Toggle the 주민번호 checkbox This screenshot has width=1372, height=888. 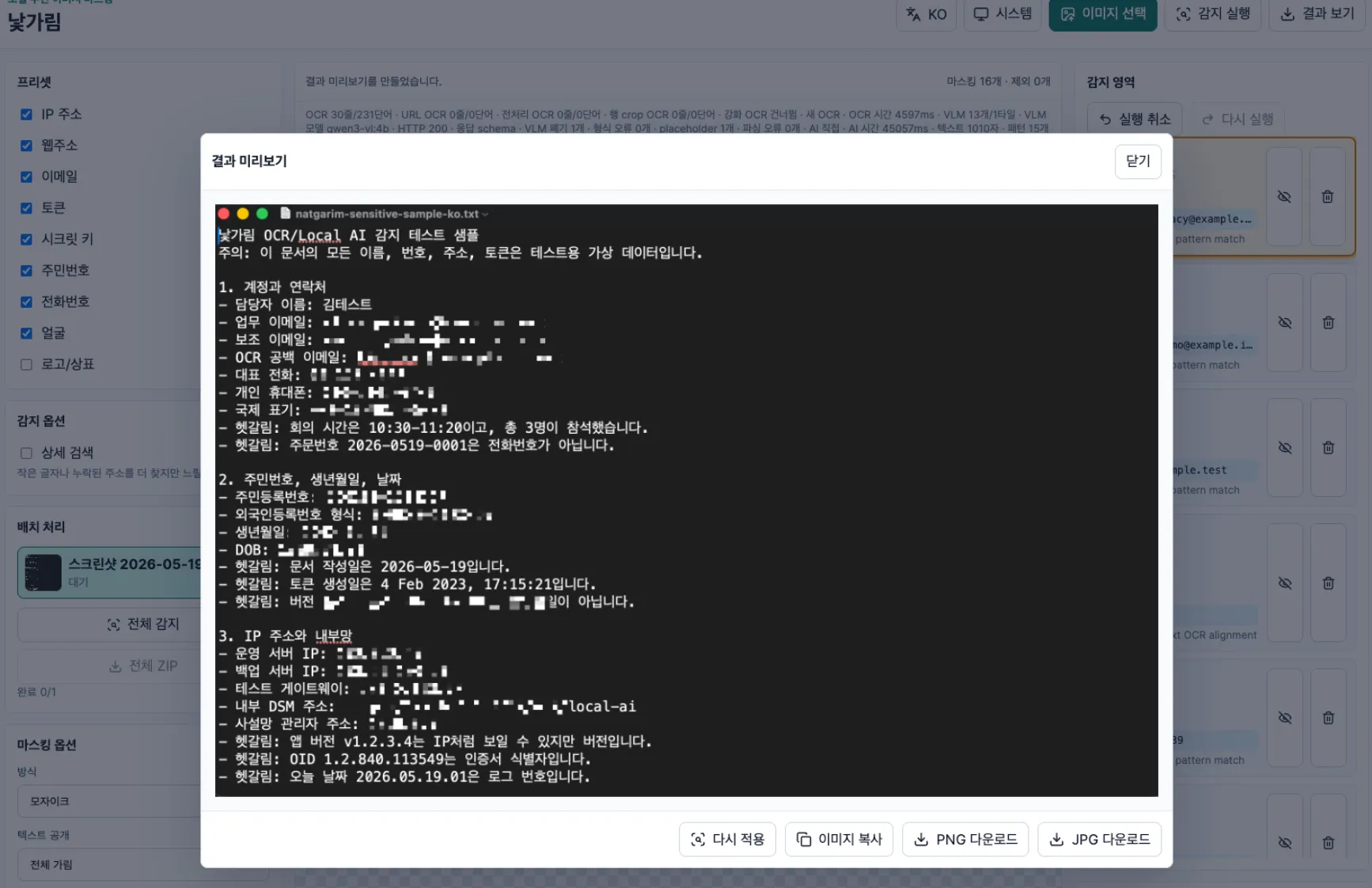pyautogui.click(x=26, y=271)
